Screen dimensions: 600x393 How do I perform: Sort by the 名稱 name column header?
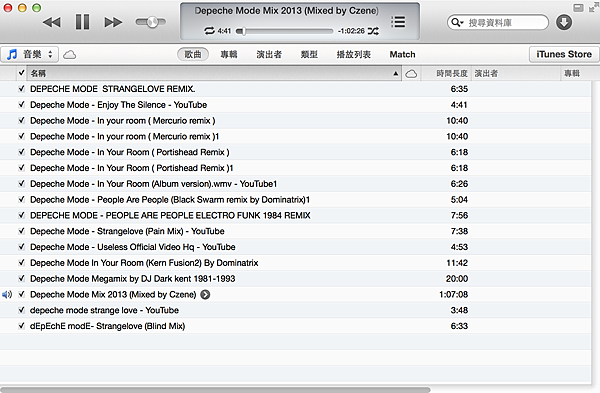(x=214, y=73)
